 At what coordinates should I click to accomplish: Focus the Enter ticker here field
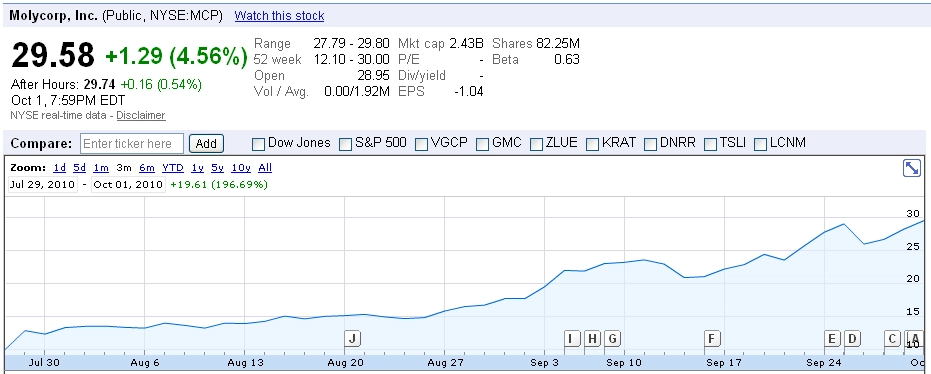pyautogui.click(x=132, y=144)
